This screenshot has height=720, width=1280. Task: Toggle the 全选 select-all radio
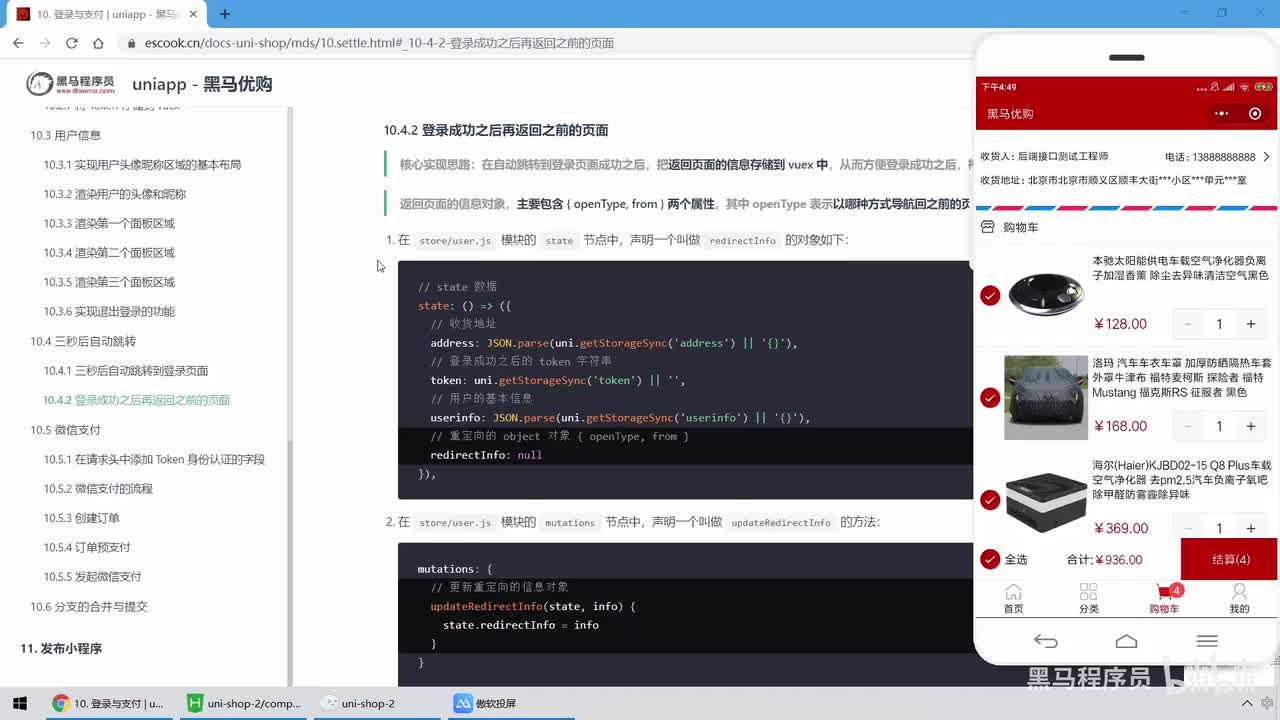[x=990, y=559]
